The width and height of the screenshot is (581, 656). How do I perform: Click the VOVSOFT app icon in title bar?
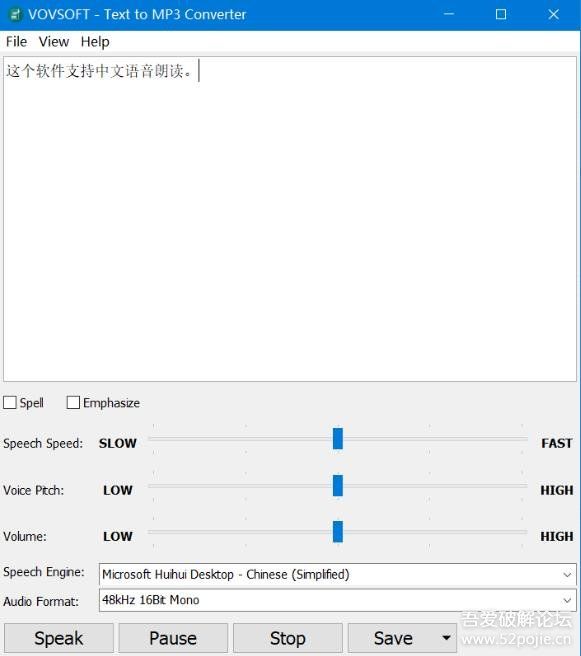pyautogui.click(x=15, y=15)
